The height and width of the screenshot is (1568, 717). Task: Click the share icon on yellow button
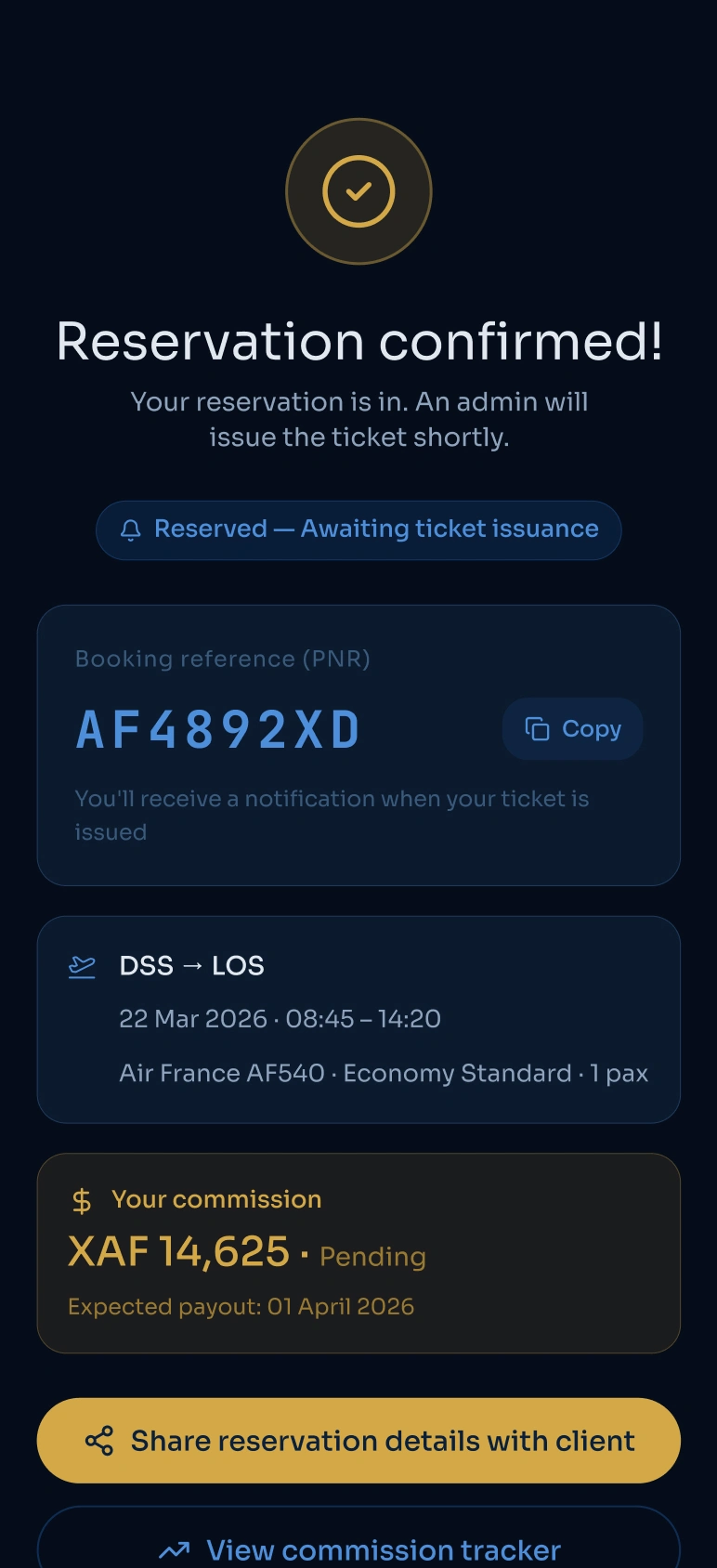pyautogui.click(x=99, y=1441)
